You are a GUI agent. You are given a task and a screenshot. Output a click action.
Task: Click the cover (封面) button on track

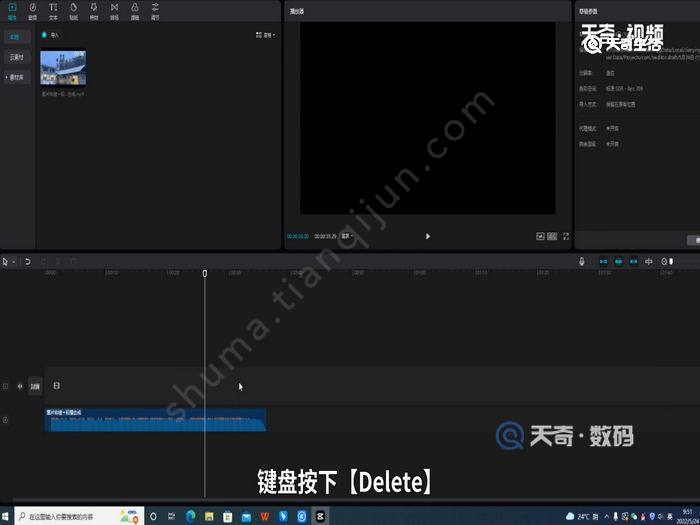(x=35, y=386)
